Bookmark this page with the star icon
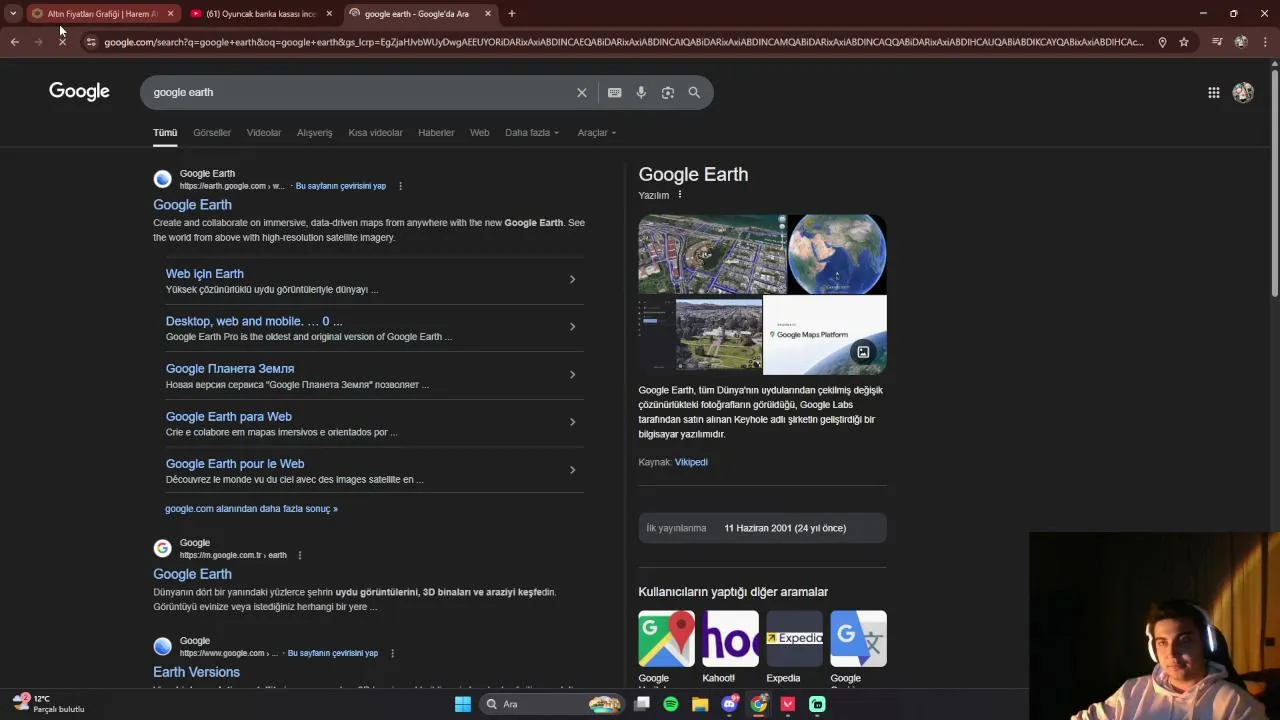This screenshot has height=720, width=1280. click(x=1184, y=42)
